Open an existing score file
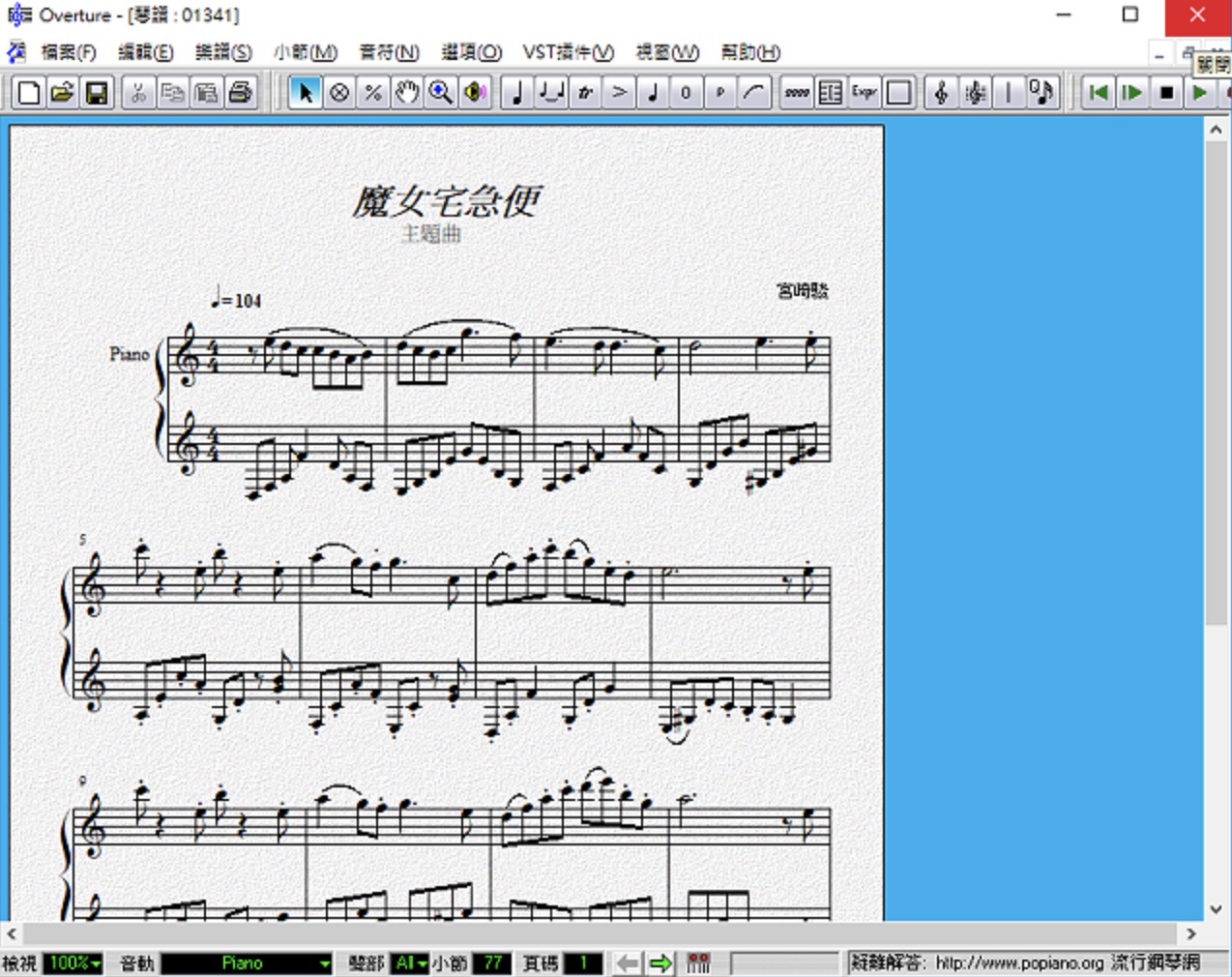This screenshot has width=1232, height=977. pyautogui.click(x=63, y=93)
